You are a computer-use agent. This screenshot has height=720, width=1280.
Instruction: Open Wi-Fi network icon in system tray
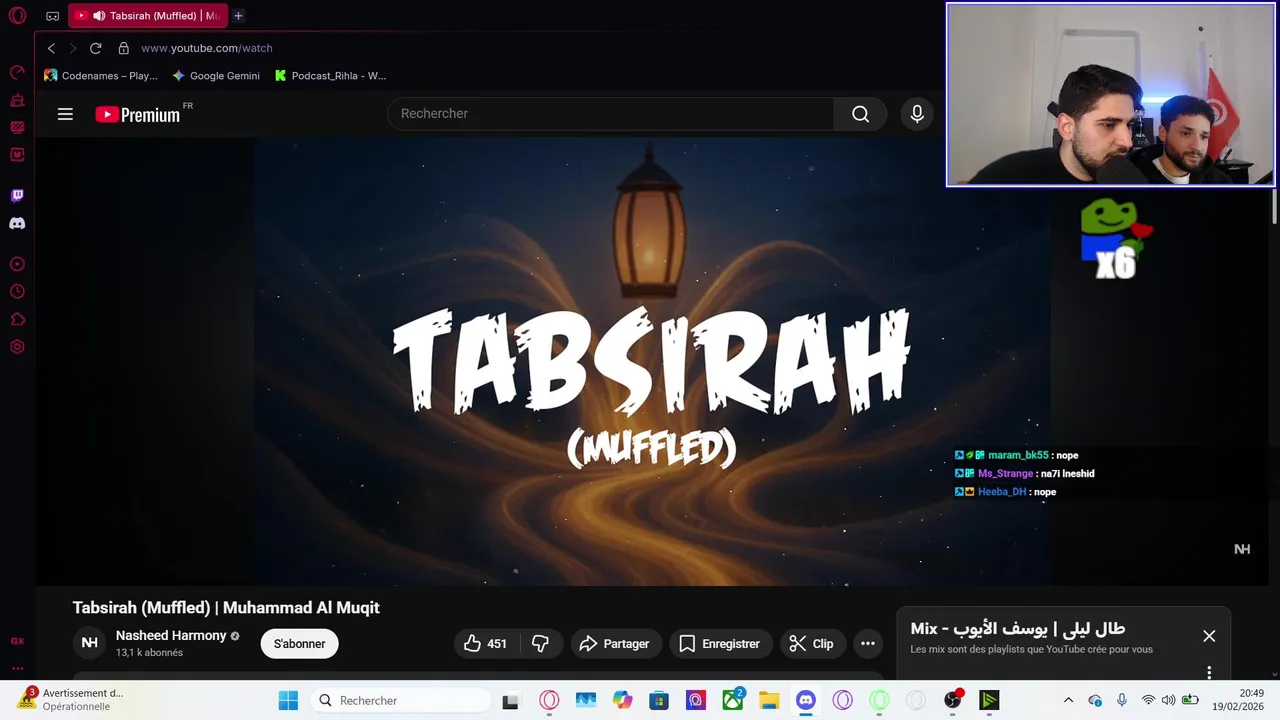coord(1148,700)
